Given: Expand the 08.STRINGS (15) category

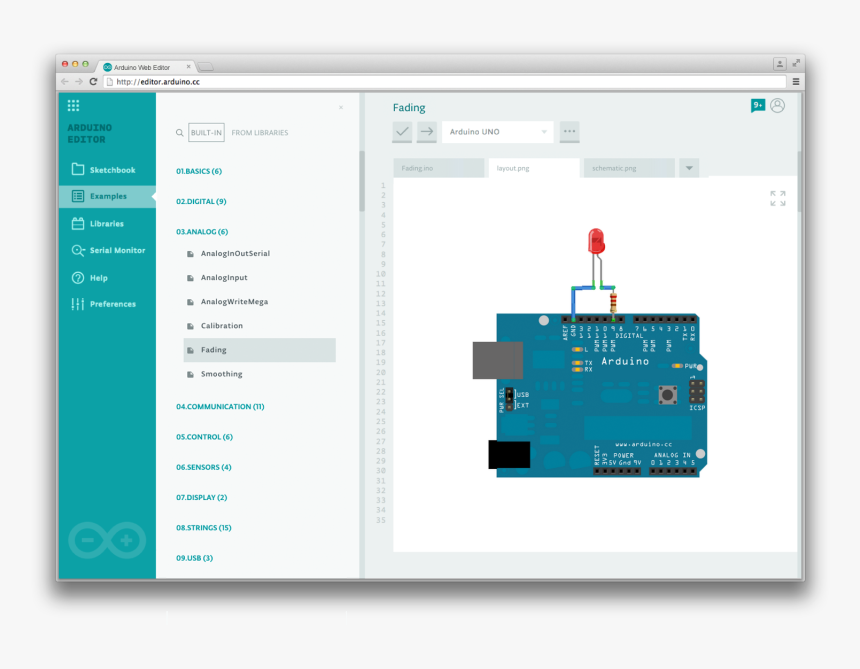Looking at the screenshot, I should pyautogui.click(x=203, y=528).
